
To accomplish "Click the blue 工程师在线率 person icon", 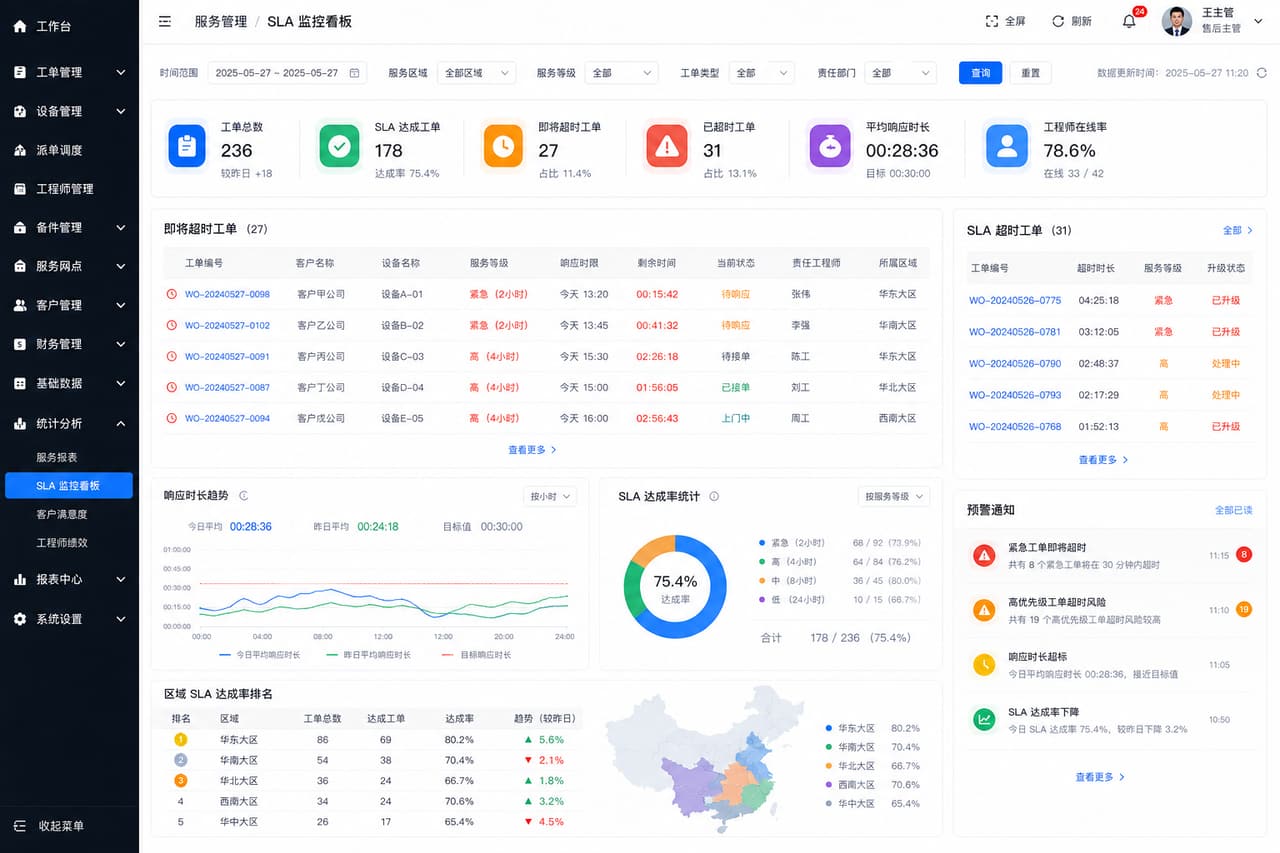I will [x=1007, y=146].
